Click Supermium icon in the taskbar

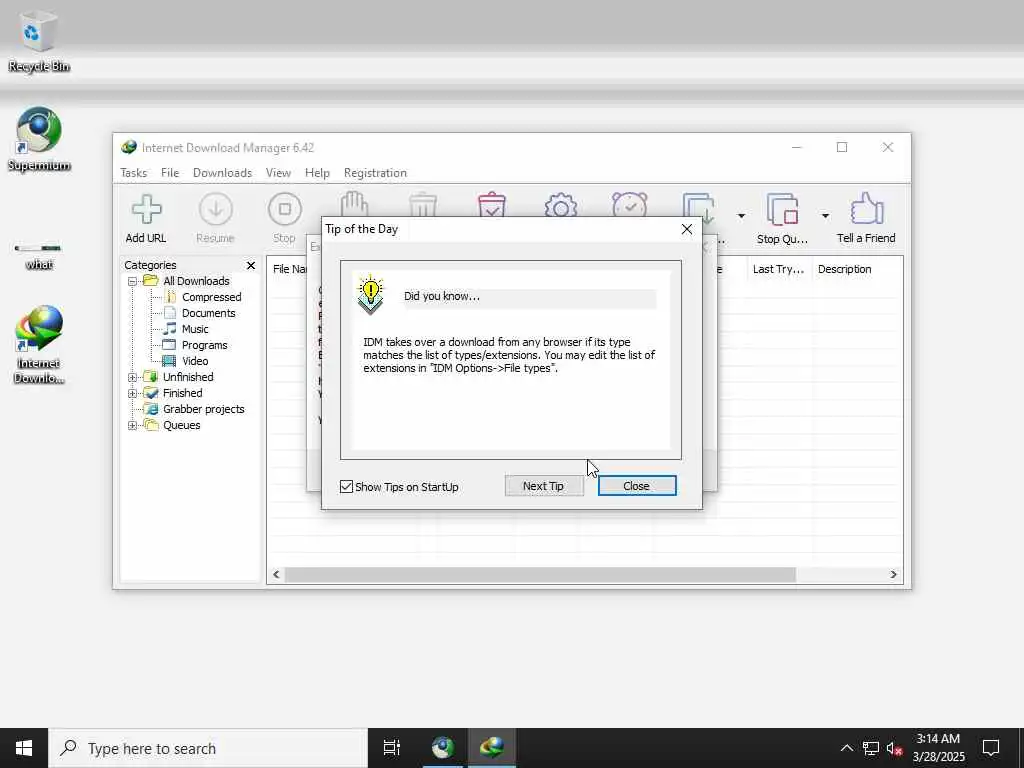coord(443,748)
